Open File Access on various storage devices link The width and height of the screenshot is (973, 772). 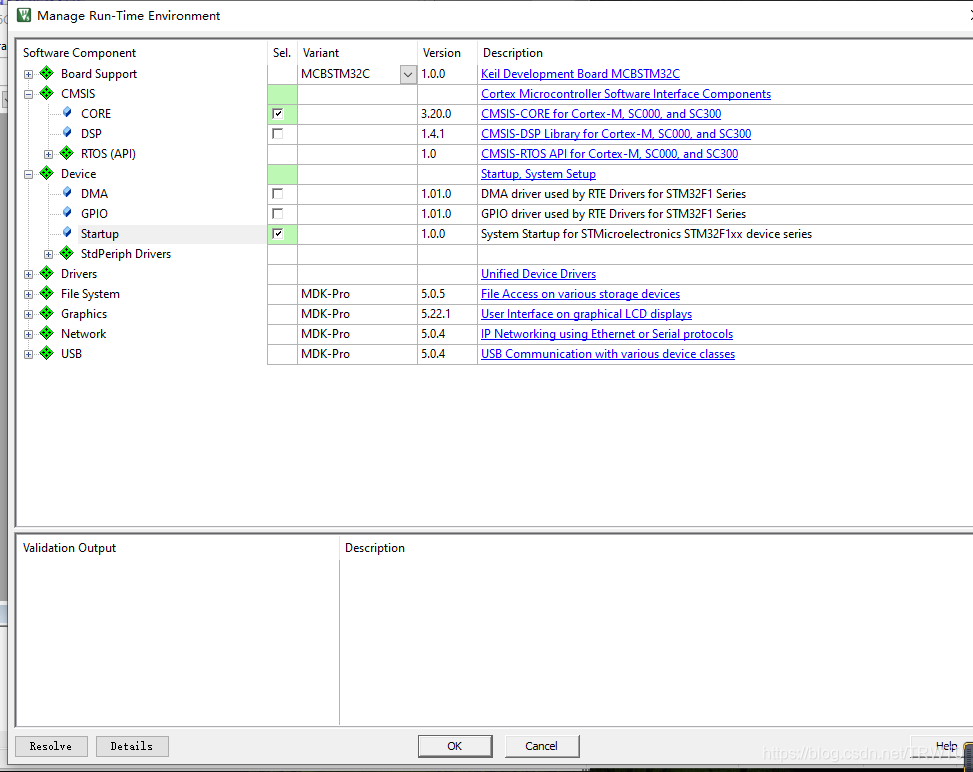click(580, 294)
